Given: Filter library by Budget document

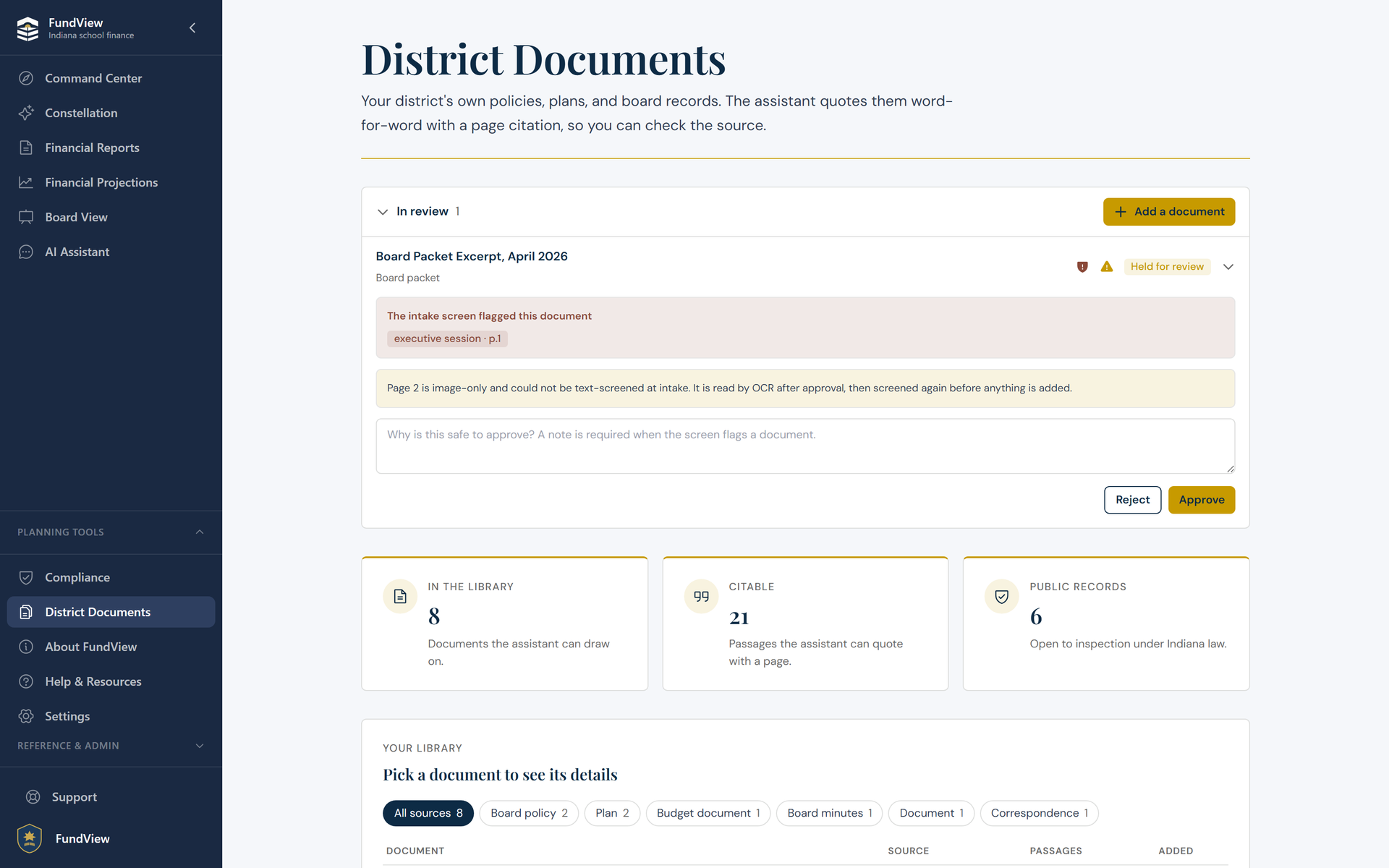Looking at the screenshot, I should (708, 813).
